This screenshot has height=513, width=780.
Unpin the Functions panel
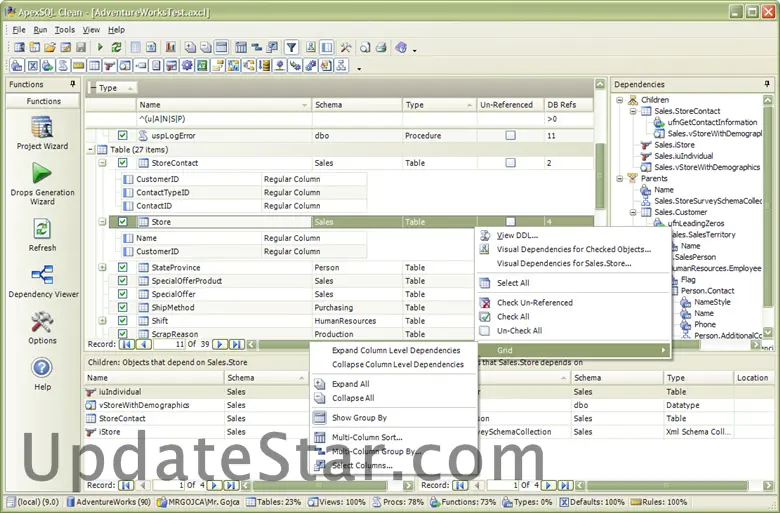click(x=73, y=84)
